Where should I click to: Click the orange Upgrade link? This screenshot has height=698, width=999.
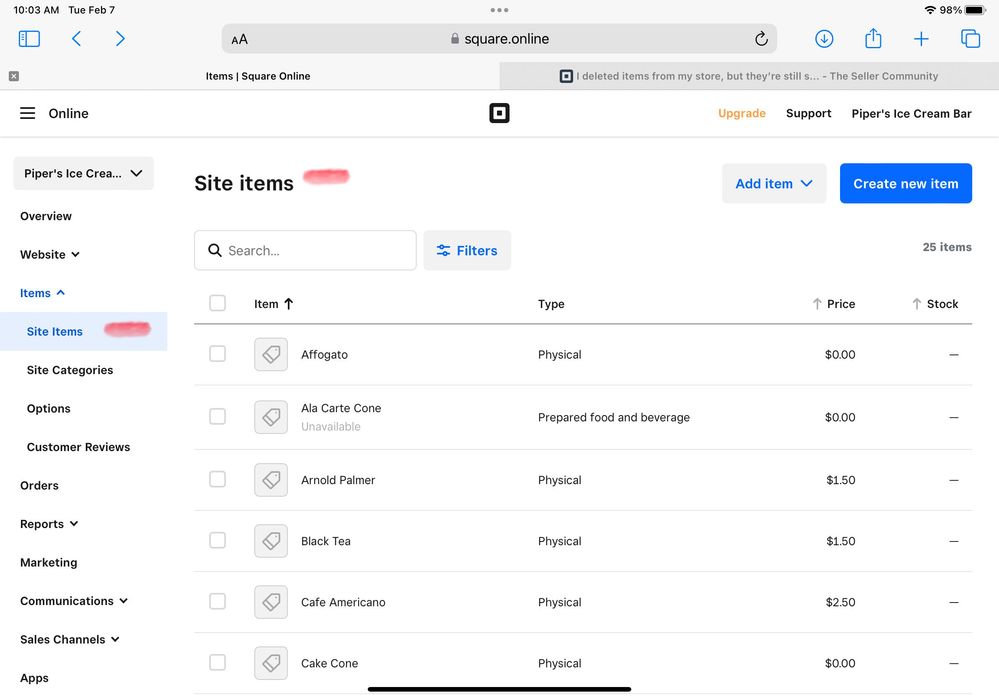click(x=741, y=114)
